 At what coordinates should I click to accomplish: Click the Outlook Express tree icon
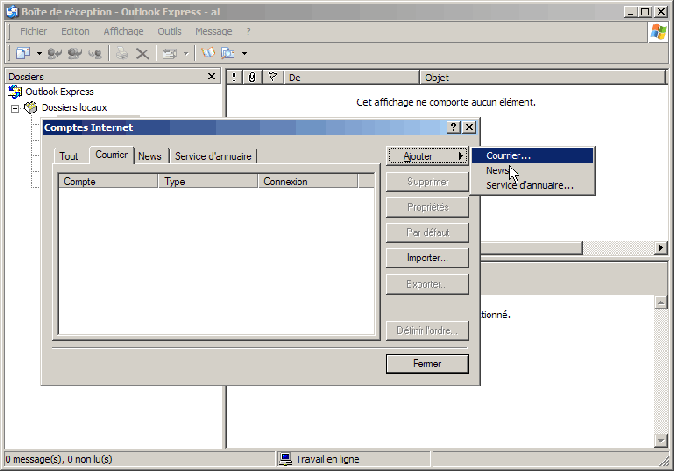15,92
